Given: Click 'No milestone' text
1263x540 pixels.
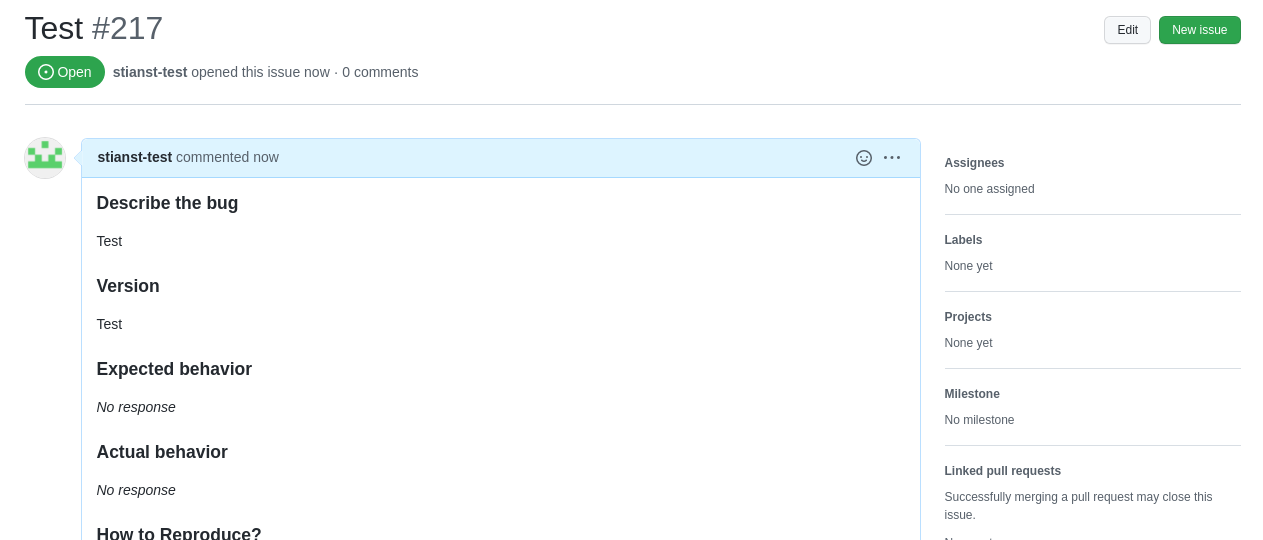Looking at the screenshot, I should [979, 420].
